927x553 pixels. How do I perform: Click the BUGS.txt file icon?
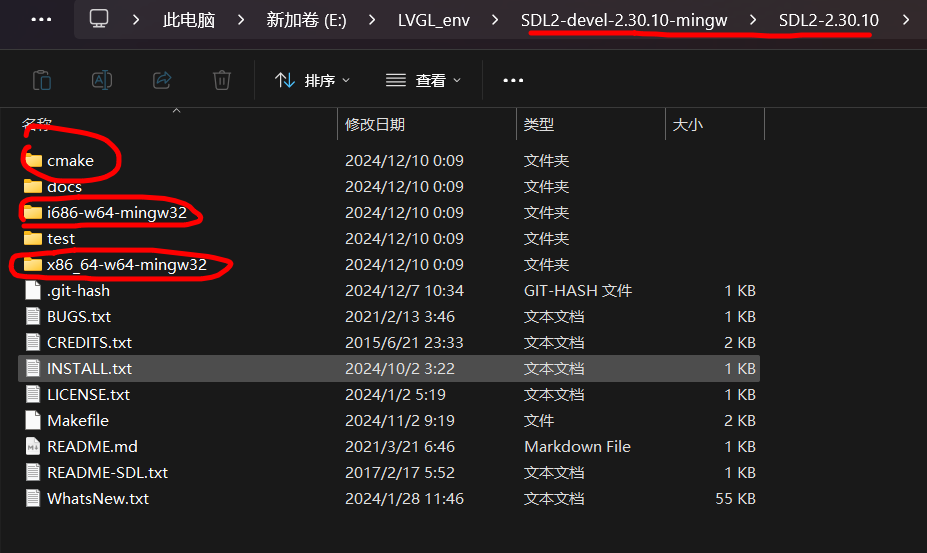pos(33,316)
